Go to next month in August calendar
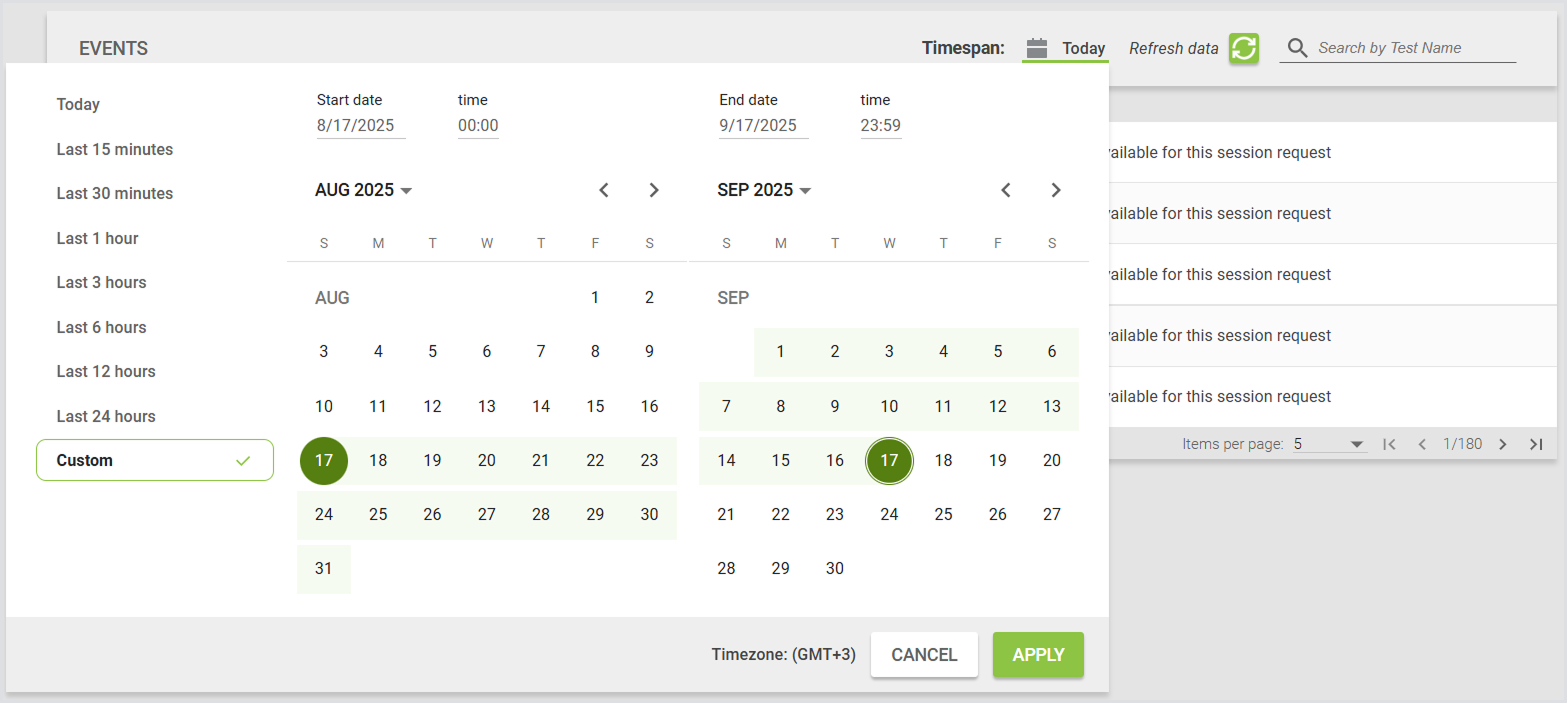The image size is (1567, 703). (654, 190)
